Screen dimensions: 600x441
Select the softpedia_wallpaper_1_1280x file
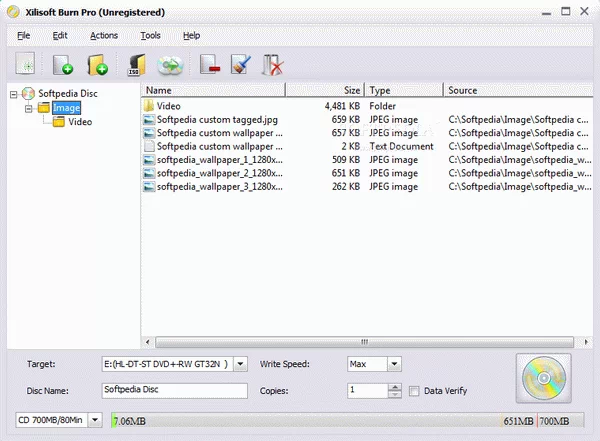pyautogui.click(x=367, y=160)
